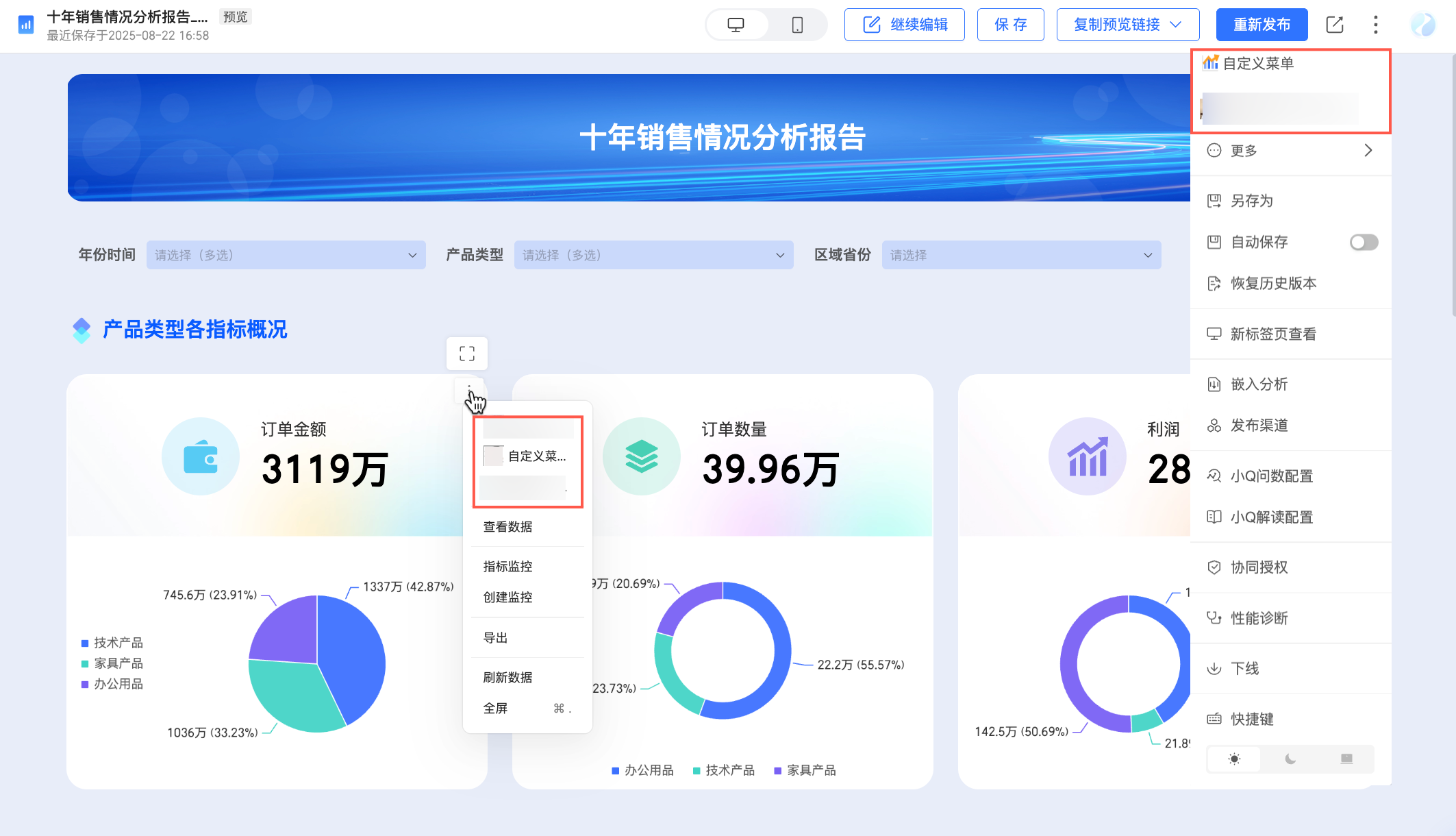The height and width of the screenshot is (836, 1456).
Task: Click the dashboard logo icon top-left
Action: (26, 25)
